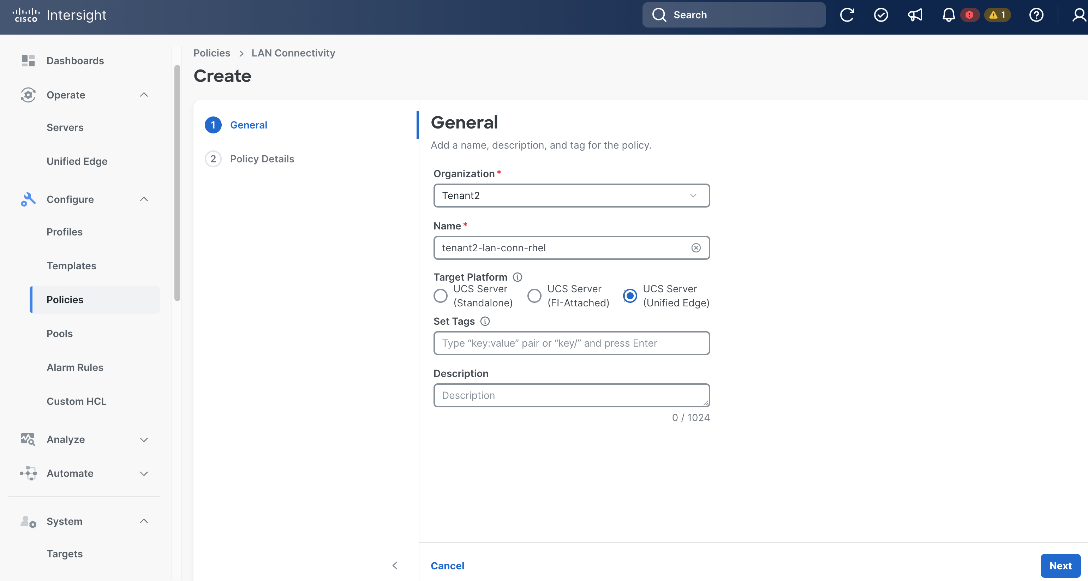Click the yellow warning alarms badge
The width and height of the screenshot is (1088, 581).
point(997,15)
